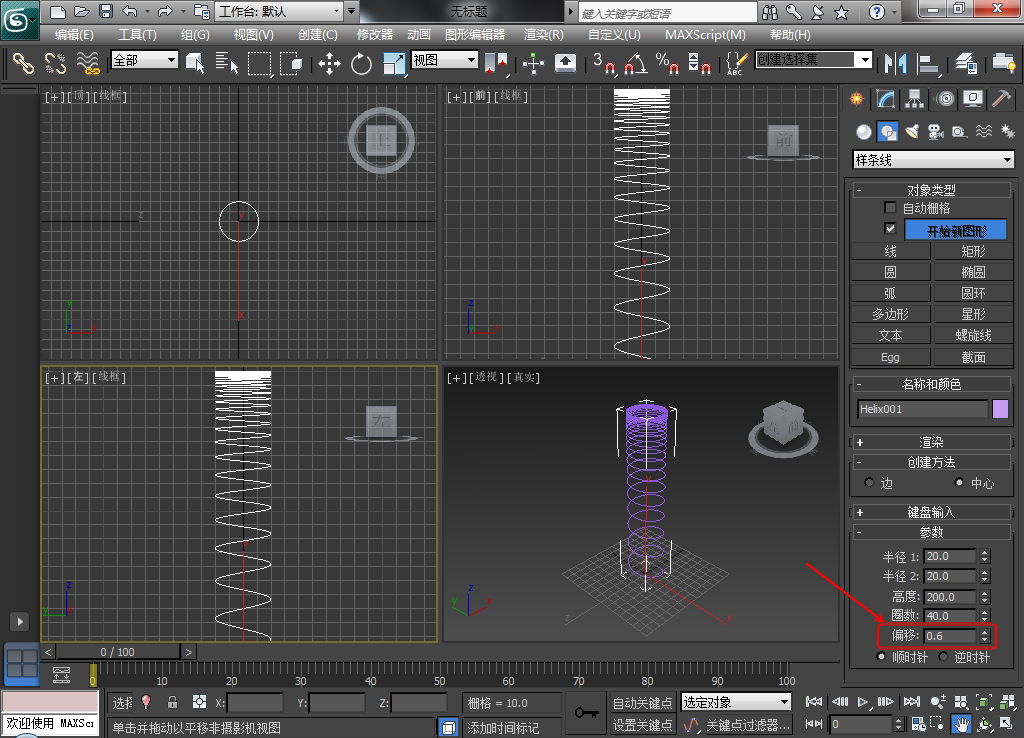Click the Angle Snap toggle icon

coord(634,63)
